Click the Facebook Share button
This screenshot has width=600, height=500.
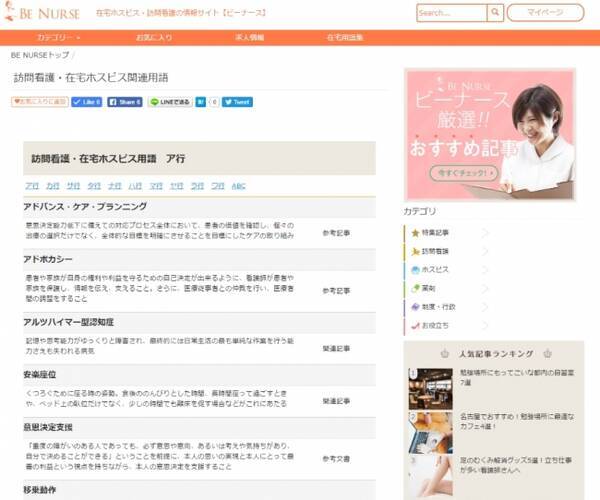pyautogui.click(x=125, y=102)
